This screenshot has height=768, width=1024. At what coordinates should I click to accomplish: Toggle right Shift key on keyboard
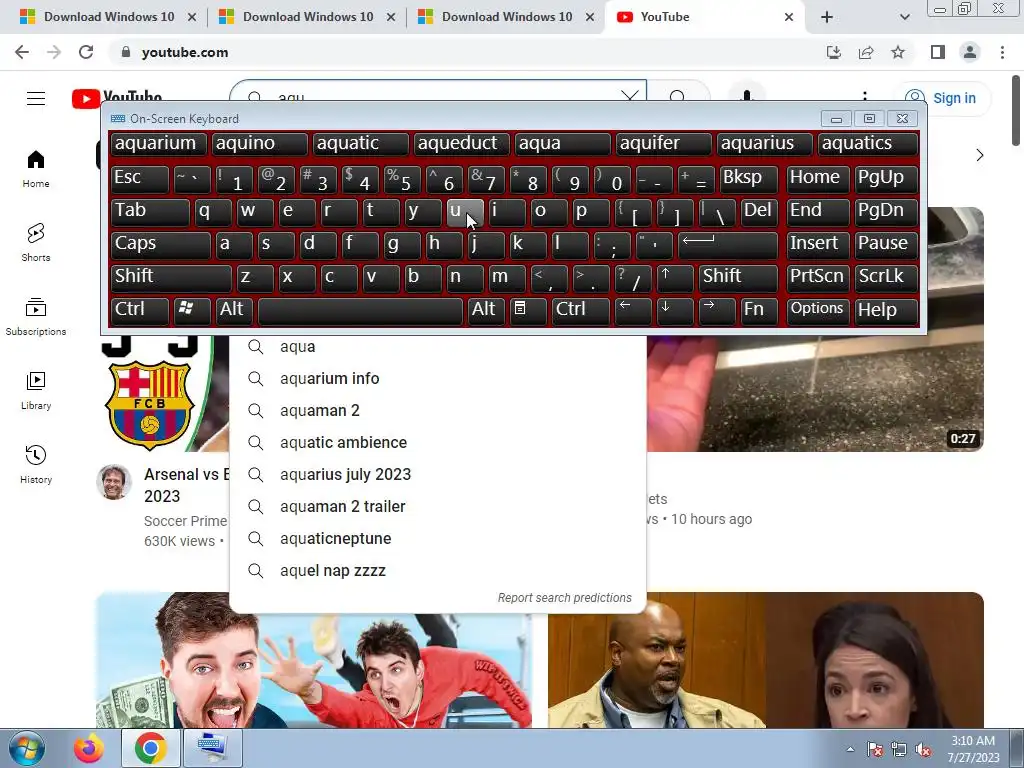(x=738, y=278)
